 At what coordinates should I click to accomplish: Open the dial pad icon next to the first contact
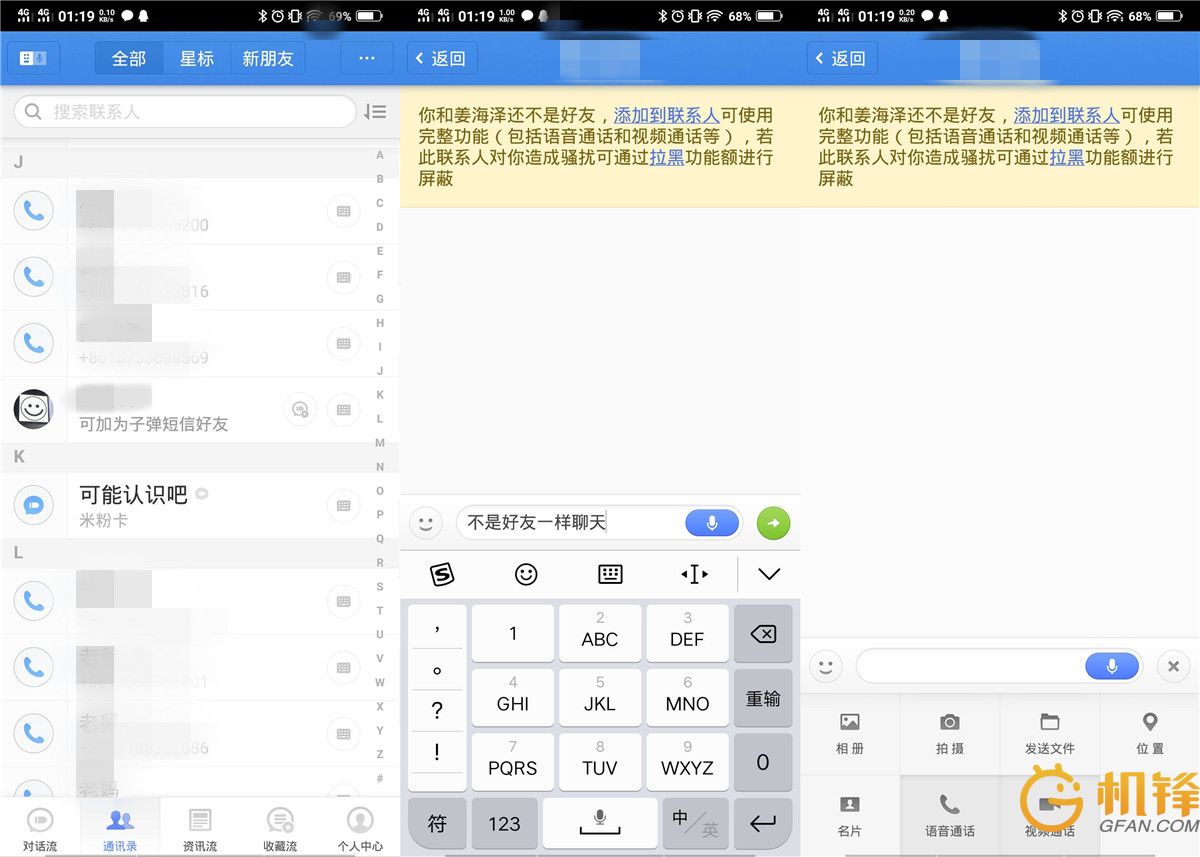tap(344, 211)
